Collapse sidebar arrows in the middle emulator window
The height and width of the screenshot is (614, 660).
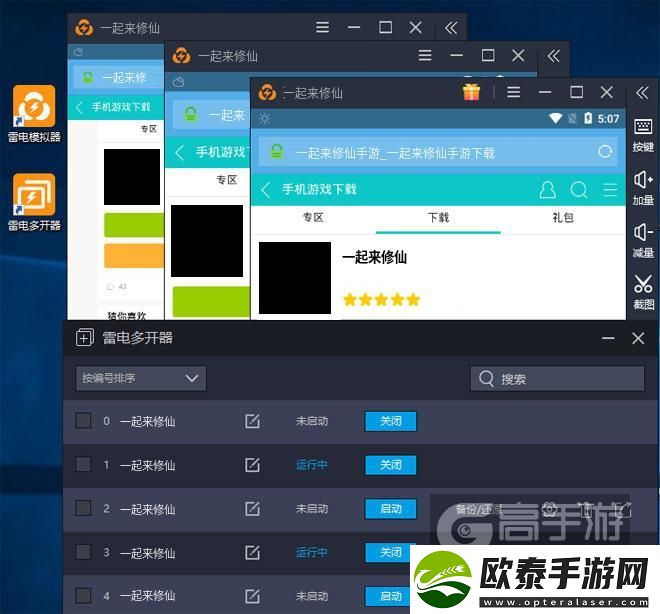point(554,56)
